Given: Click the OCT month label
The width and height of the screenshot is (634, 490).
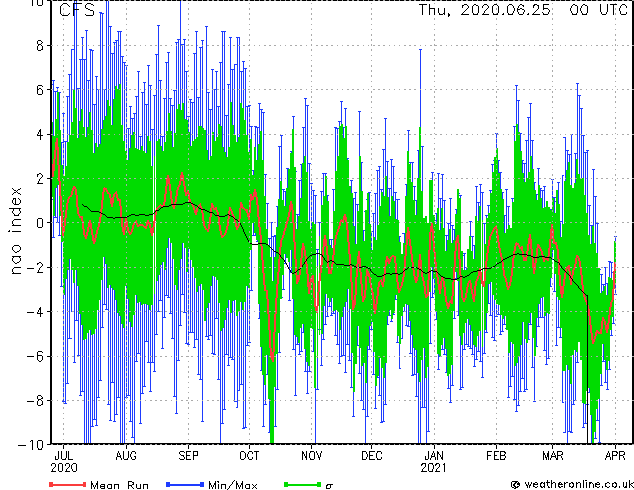Looking at the screenshot, I should (x=249, y=456).
